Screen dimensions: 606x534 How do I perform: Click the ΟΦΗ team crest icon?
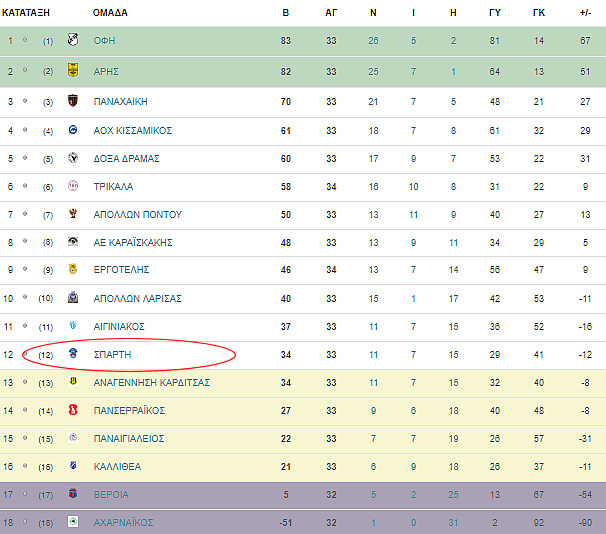click(x=73, y=39)
